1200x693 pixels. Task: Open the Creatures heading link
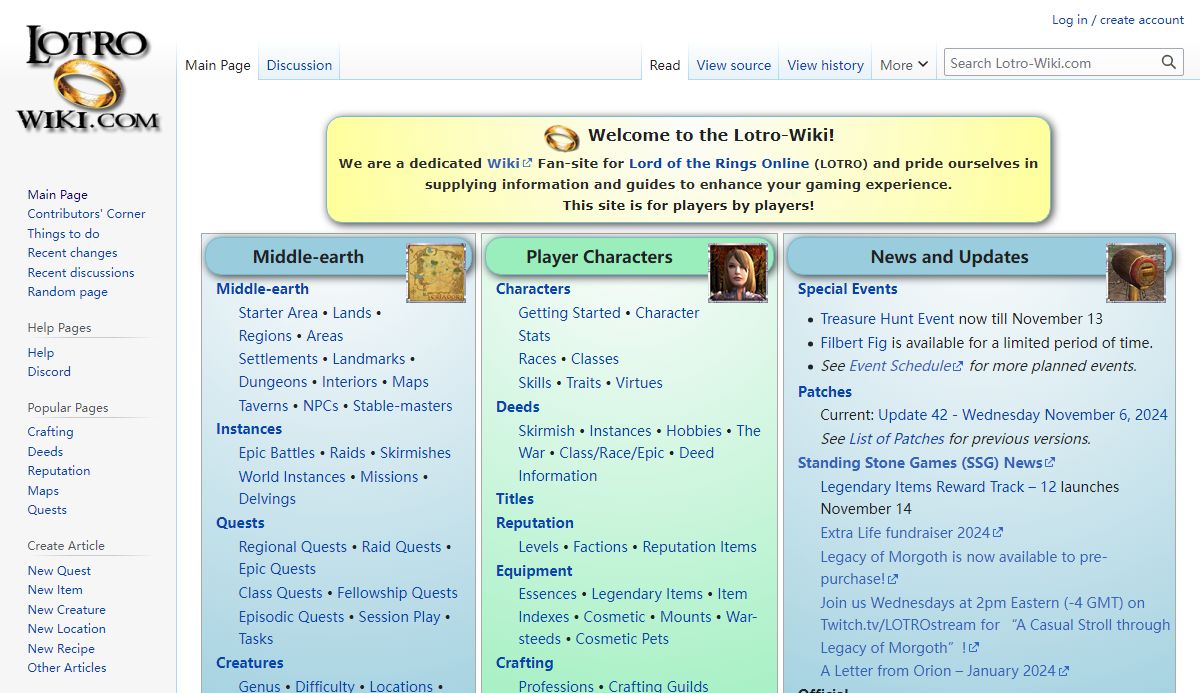[x=250, y=663]
